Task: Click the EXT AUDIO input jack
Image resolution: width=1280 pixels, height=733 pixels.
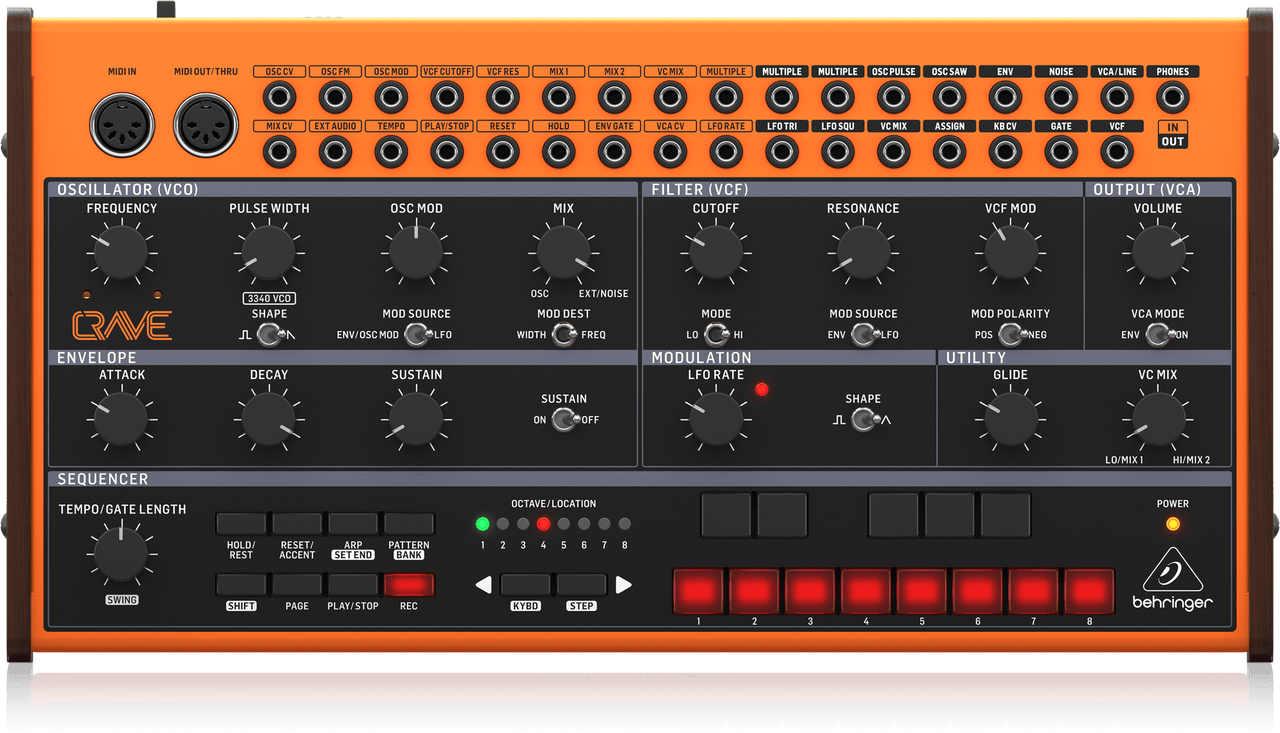Action: pyautogui.click(x=336, y=152)
